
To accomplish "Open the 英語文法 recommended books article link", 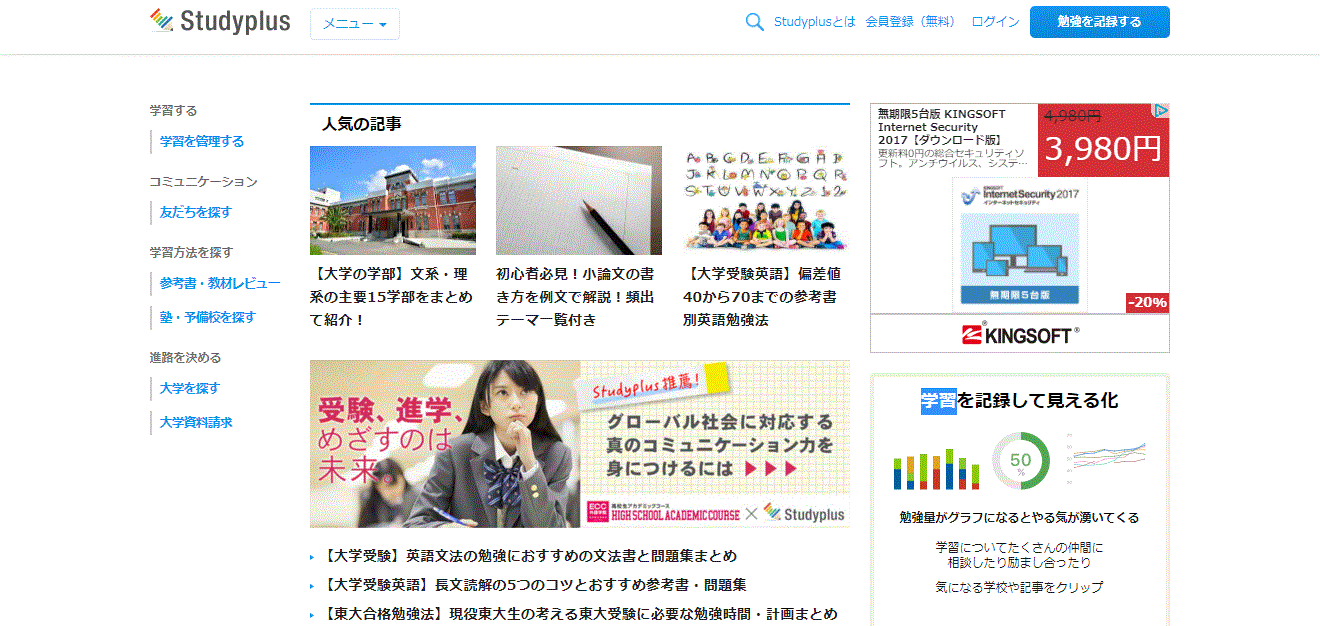I will tap(530, 556).
